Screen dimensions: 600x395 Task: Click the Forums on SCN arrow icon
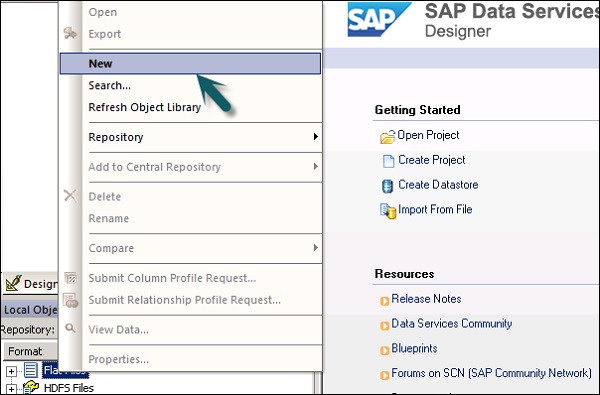pos(384,375)
